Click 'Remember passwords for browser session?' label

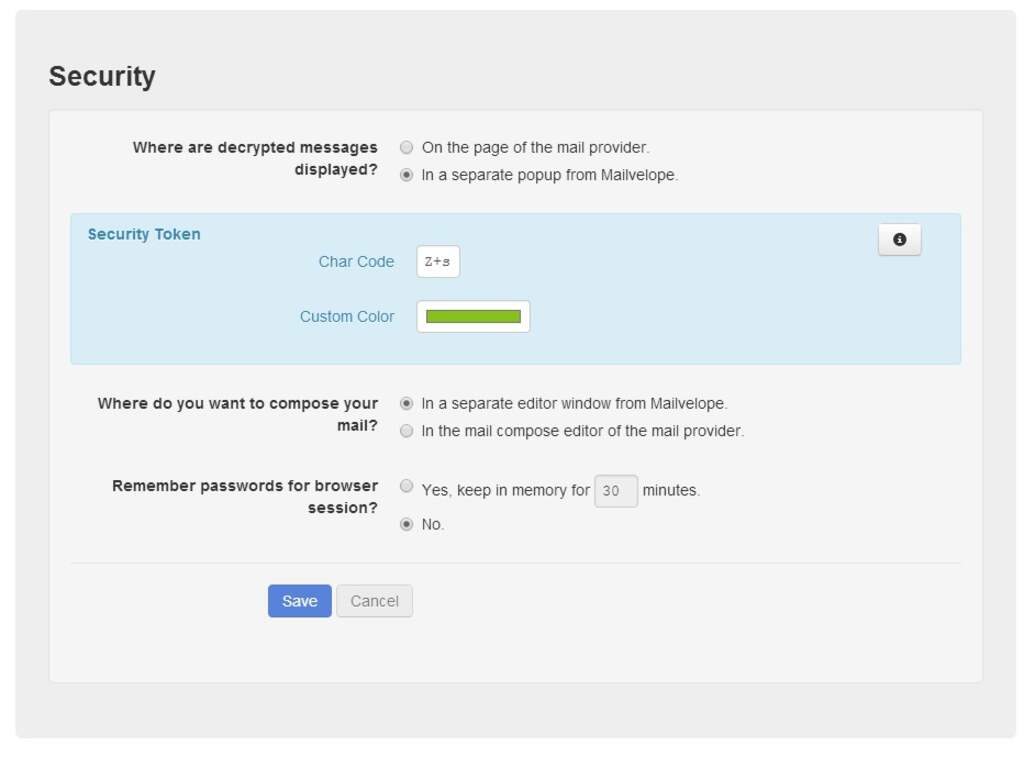[x=245, y=496]
